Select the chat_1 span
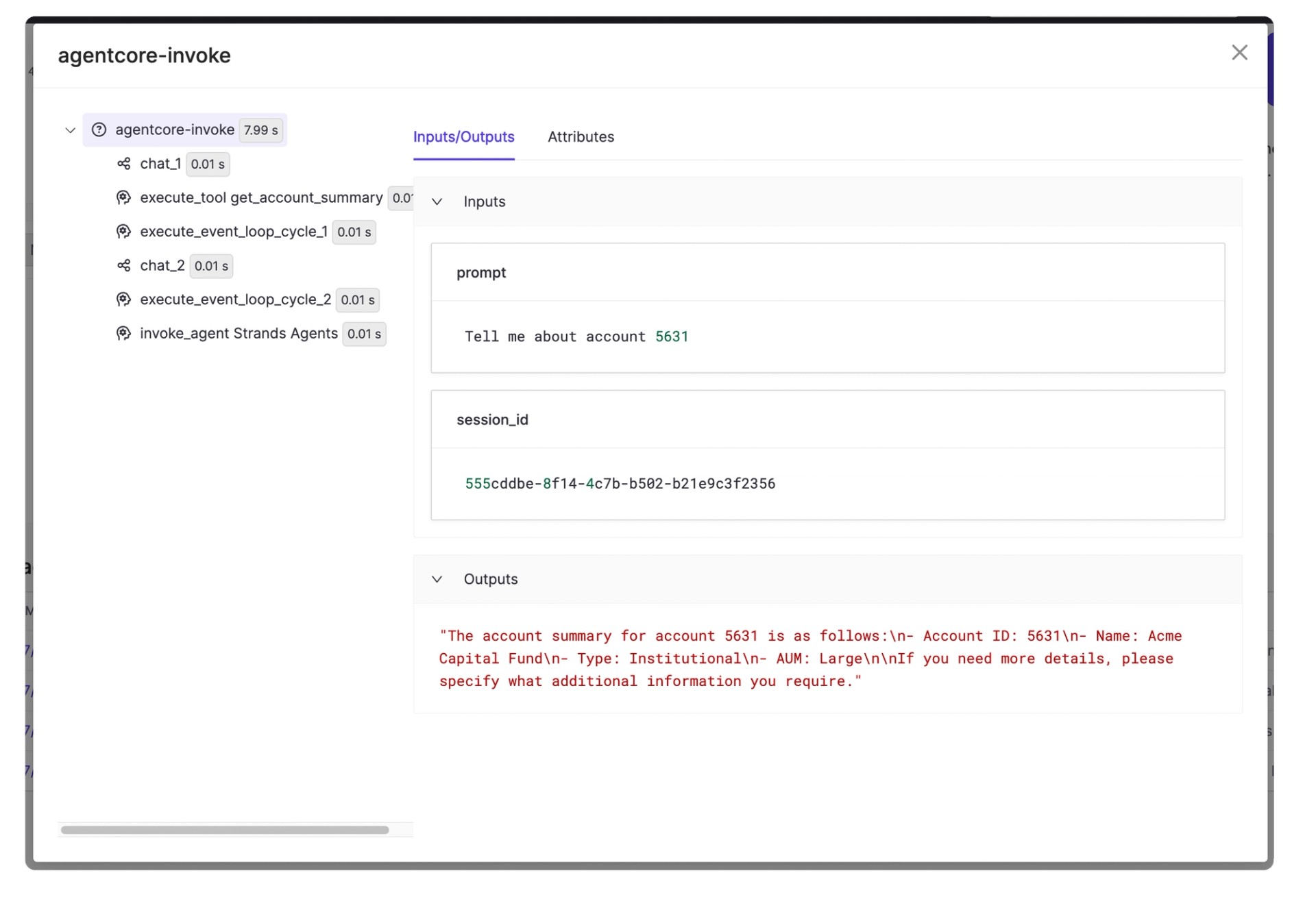This screenshot has width=1316, height=904. 160,164
